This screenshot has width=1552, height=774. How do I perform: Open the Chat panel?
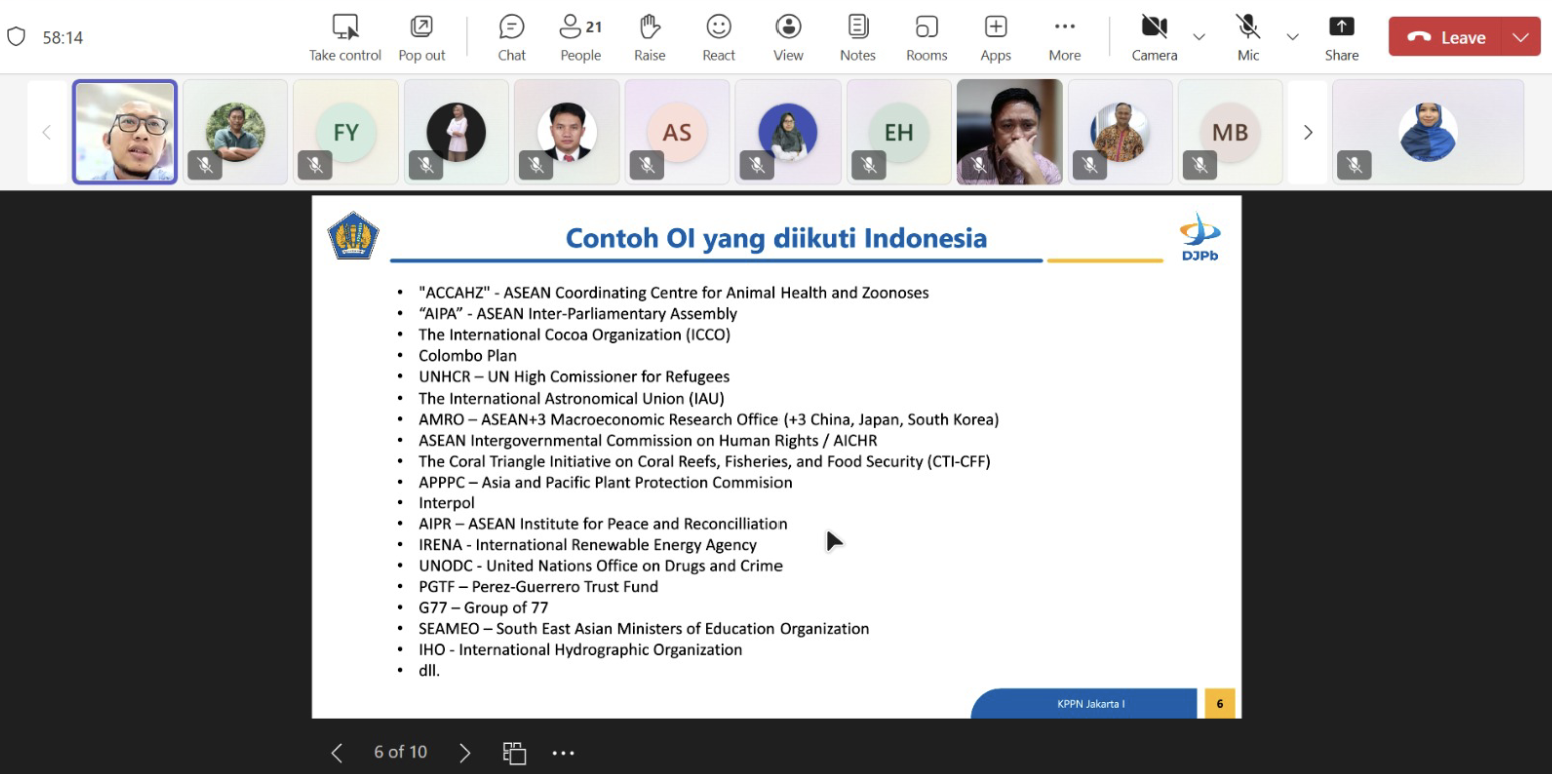(x=511, y=37)
